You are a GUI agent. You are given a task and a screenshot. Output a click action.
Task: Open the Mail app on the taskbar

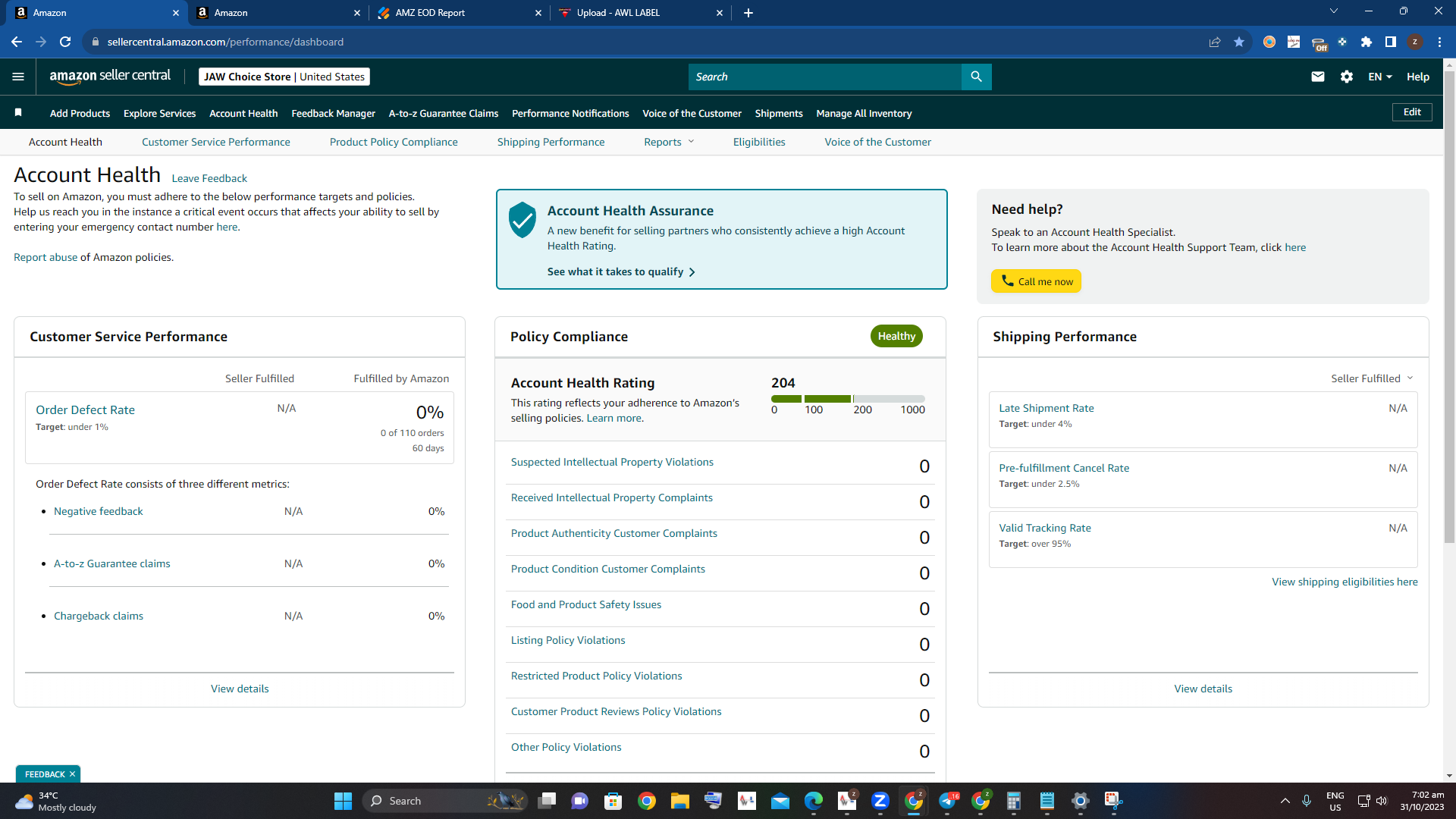point(780,801)
